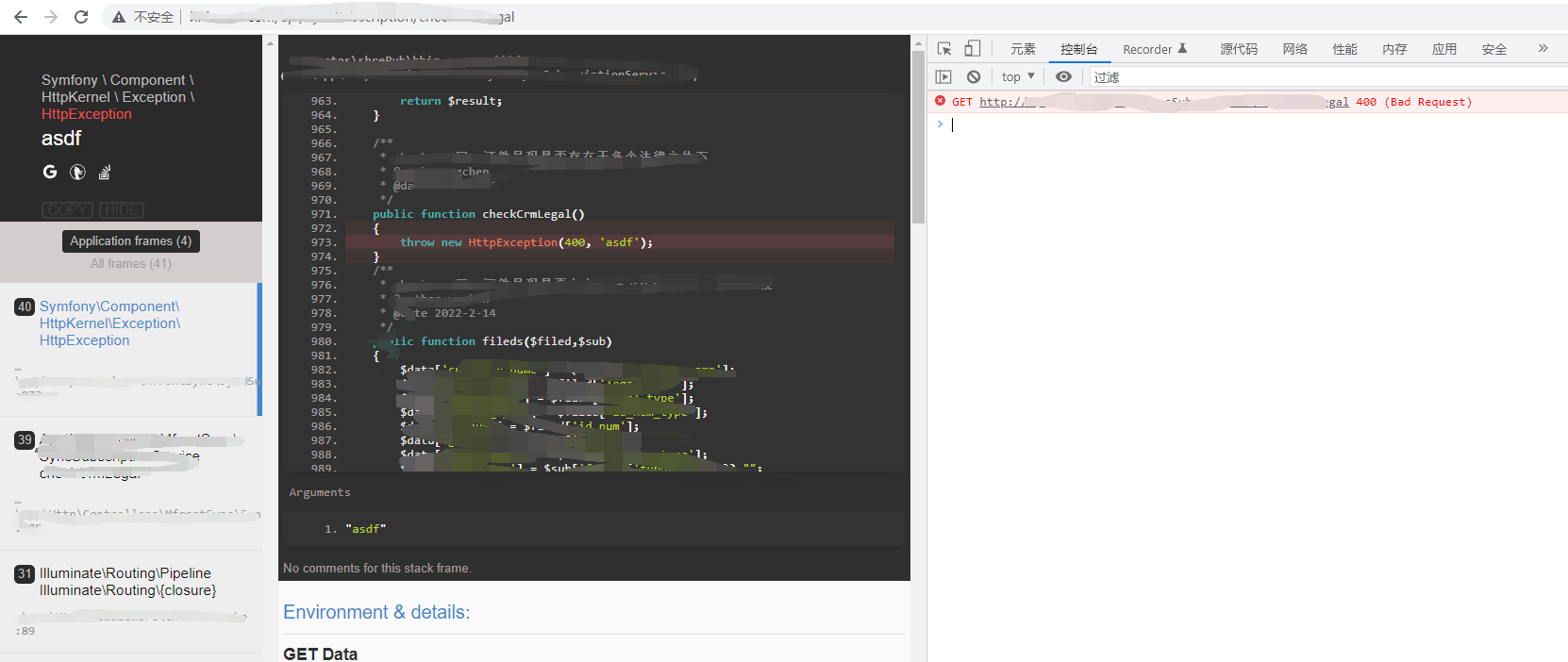The height and width of the screenshot is (662, 1568).
Task: Click the red HttpException title text
Action: point(87,114)
